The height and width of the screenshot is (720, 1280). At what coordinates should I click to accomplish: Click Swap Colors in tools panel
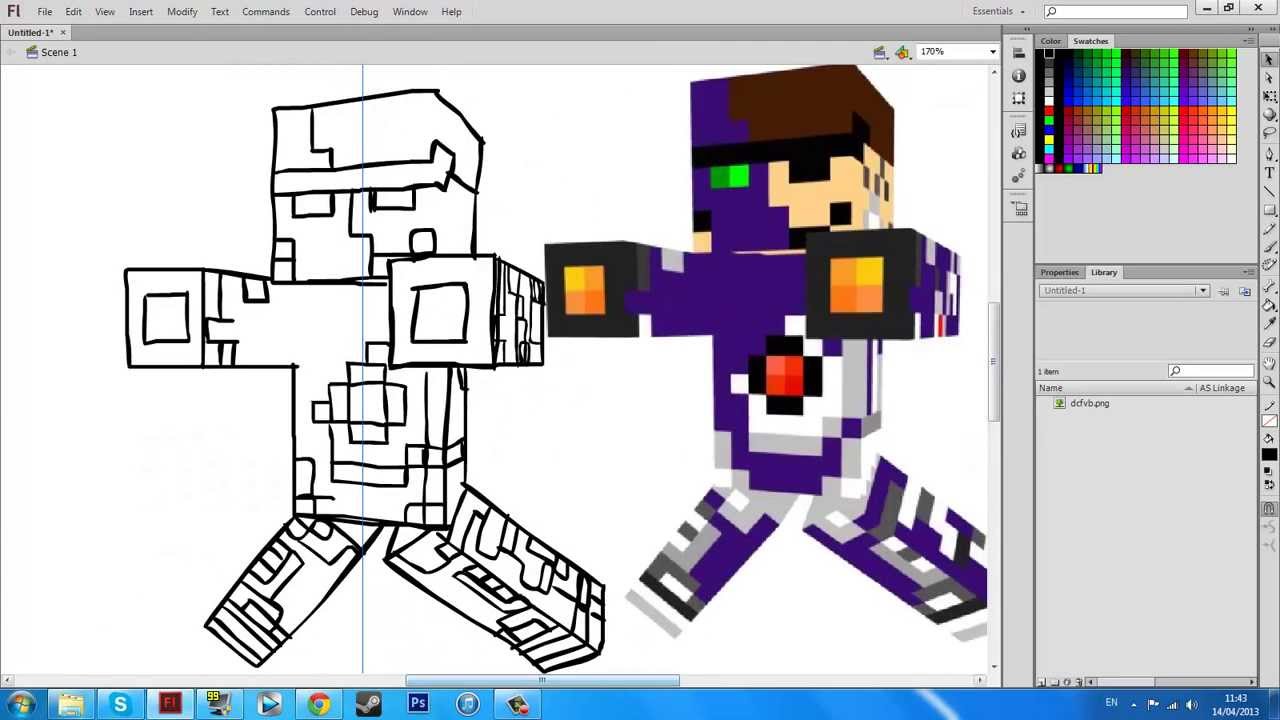coord(1272,485)
